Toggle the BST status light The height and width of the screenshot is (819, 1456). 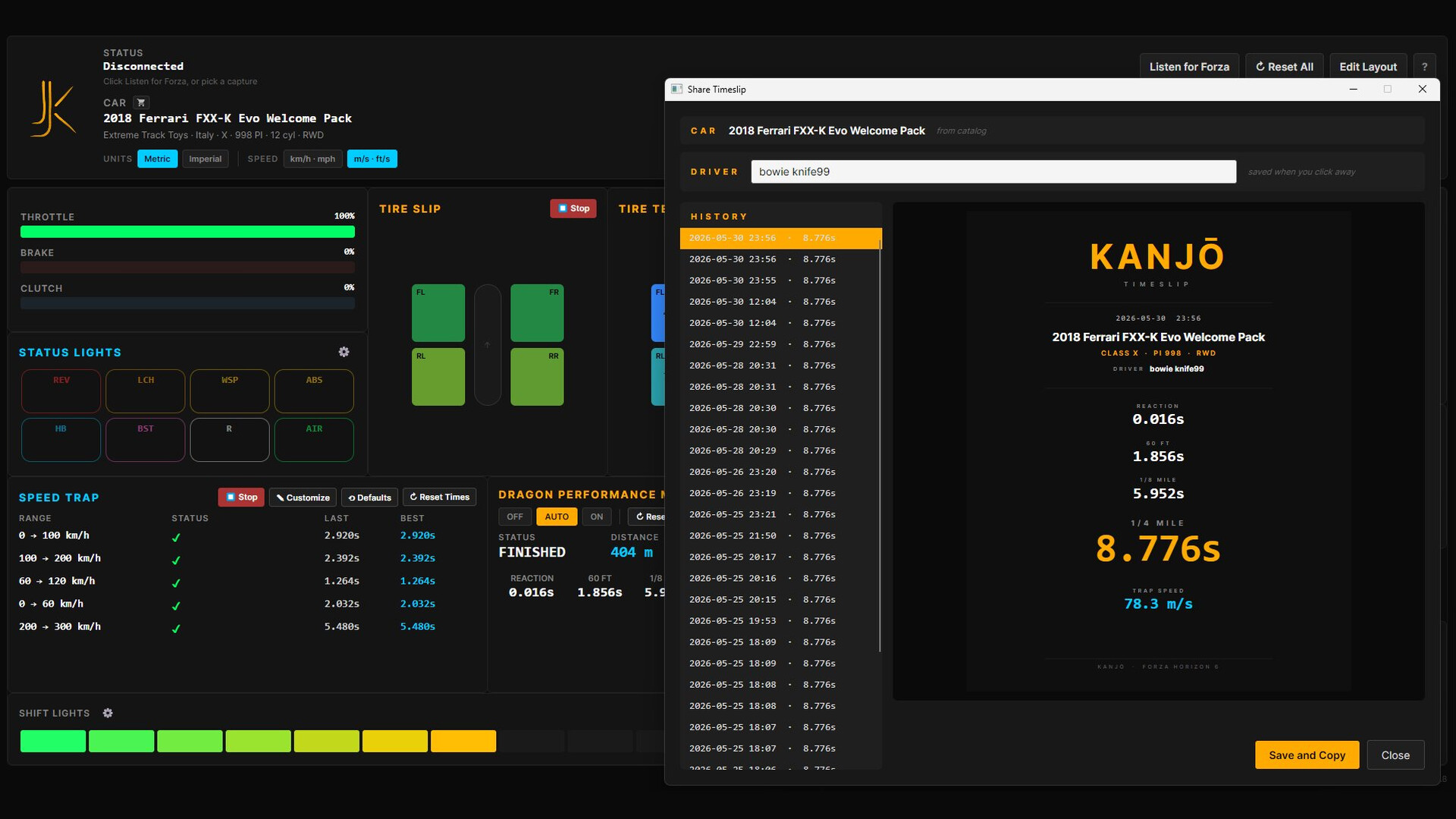click(146, 439)
